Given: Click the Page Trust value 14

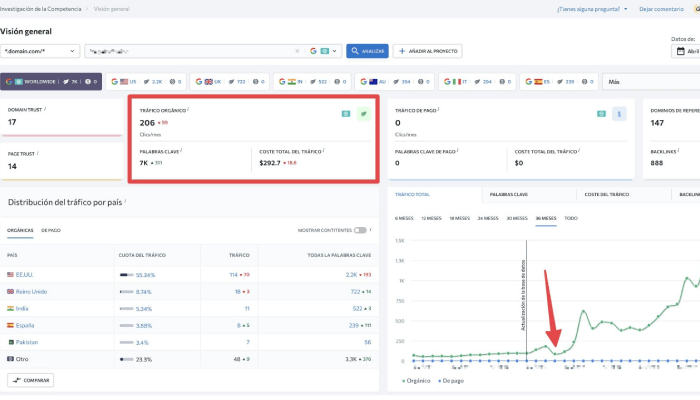Looking at the screenshot, I should [x=12, y=166].
